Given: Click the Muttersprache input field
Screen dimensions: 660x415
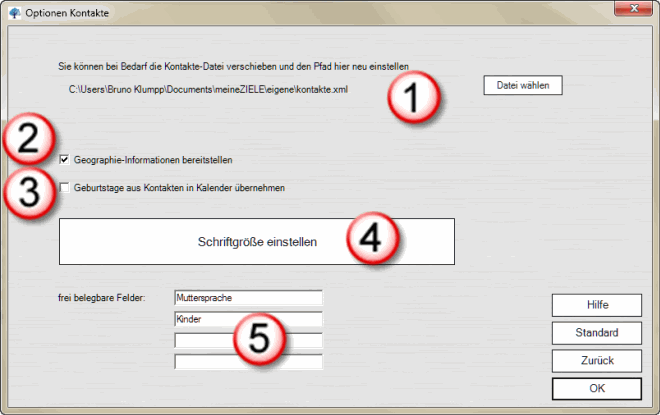Looking at the screenshot, I should [247, 298].
